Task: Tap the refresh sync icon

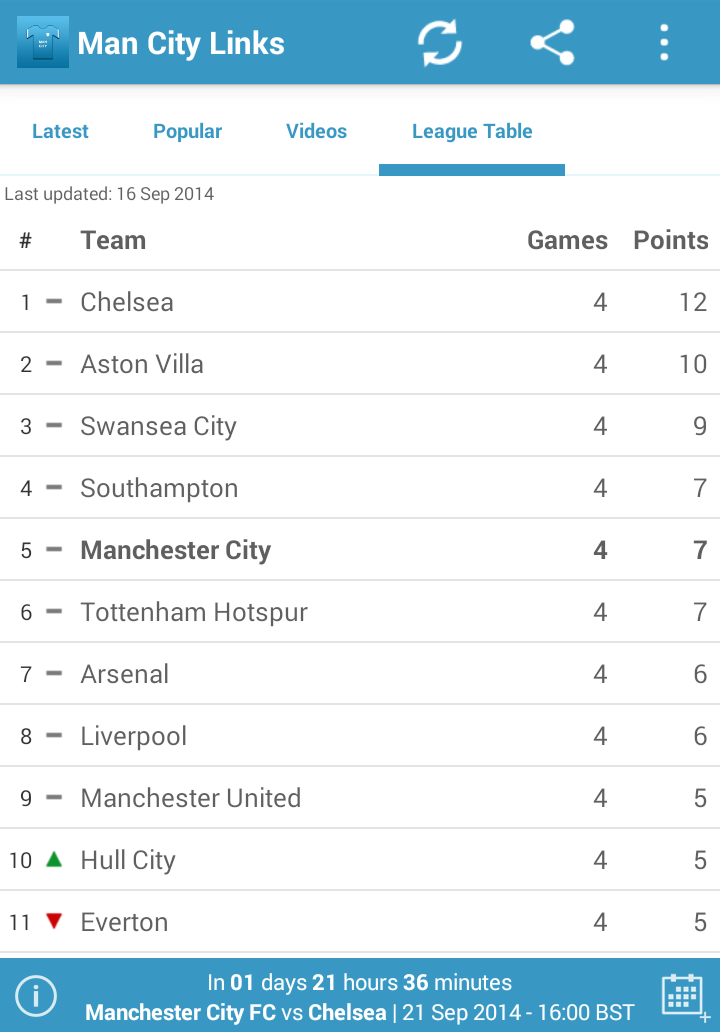Action: click(440, 43)
